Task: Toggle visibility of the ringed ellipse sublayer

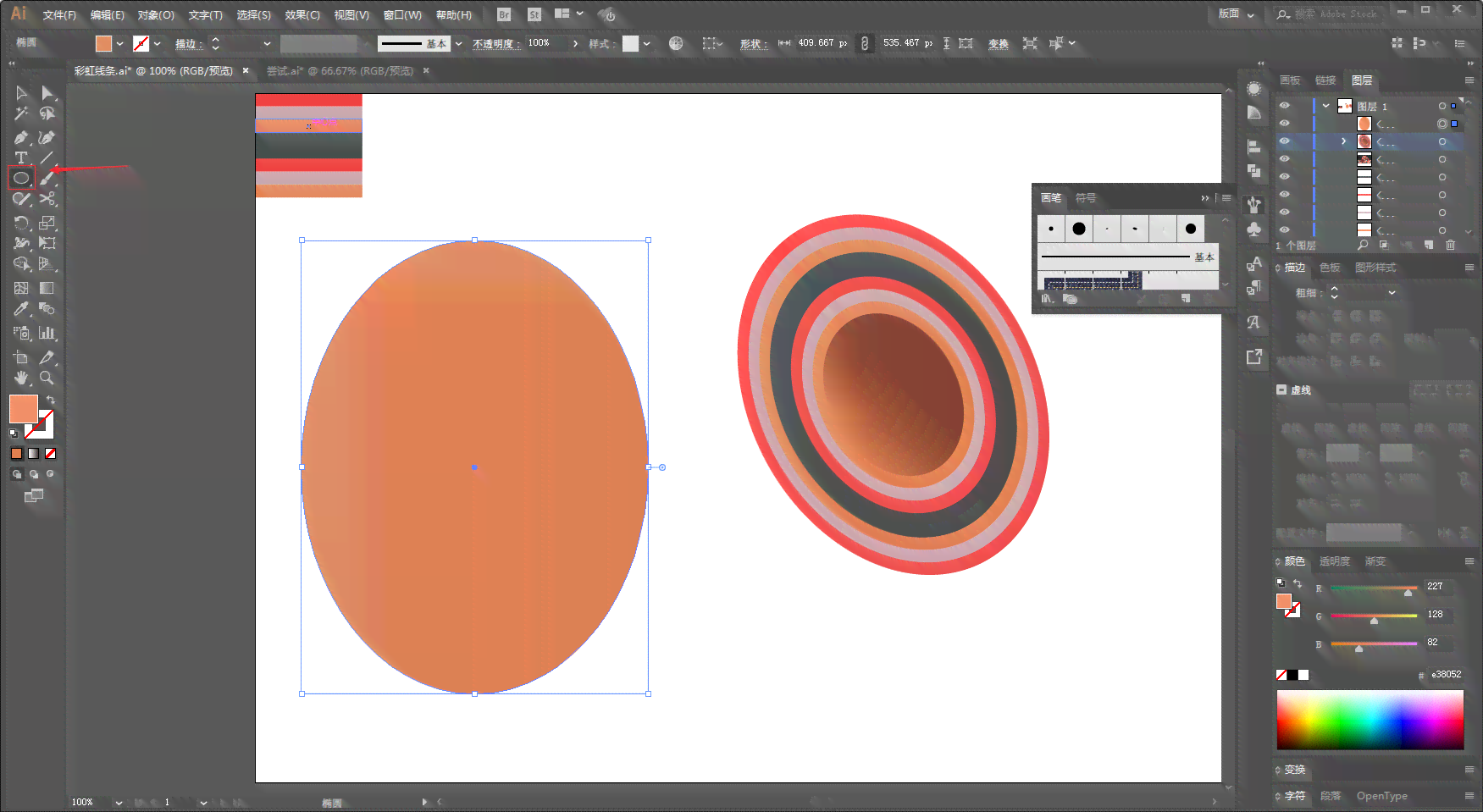Action: click(x=1285, y=141)
